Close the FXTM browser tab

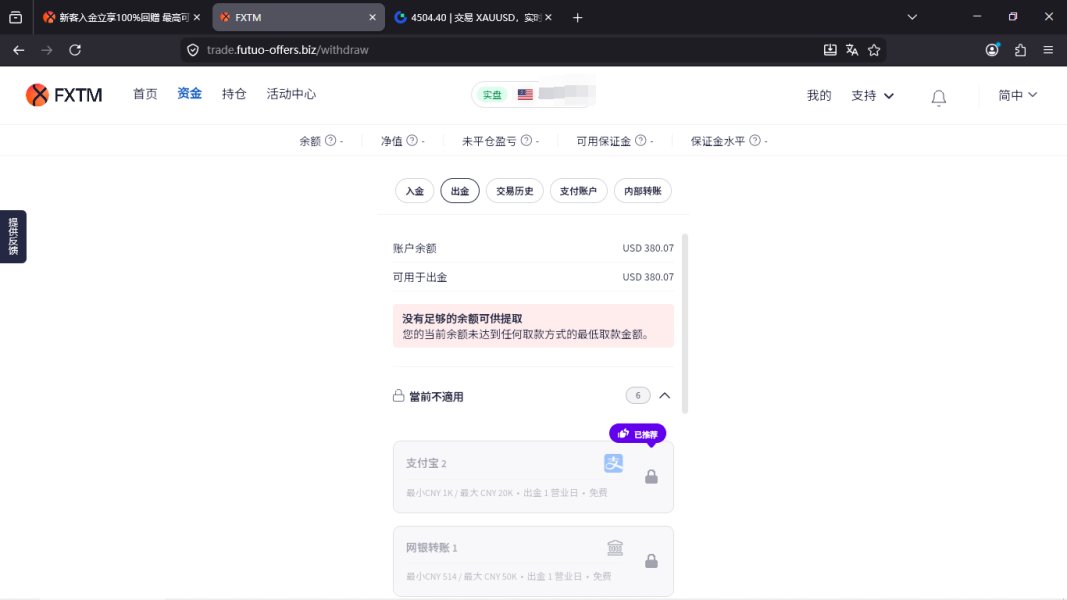pos(372,18)
